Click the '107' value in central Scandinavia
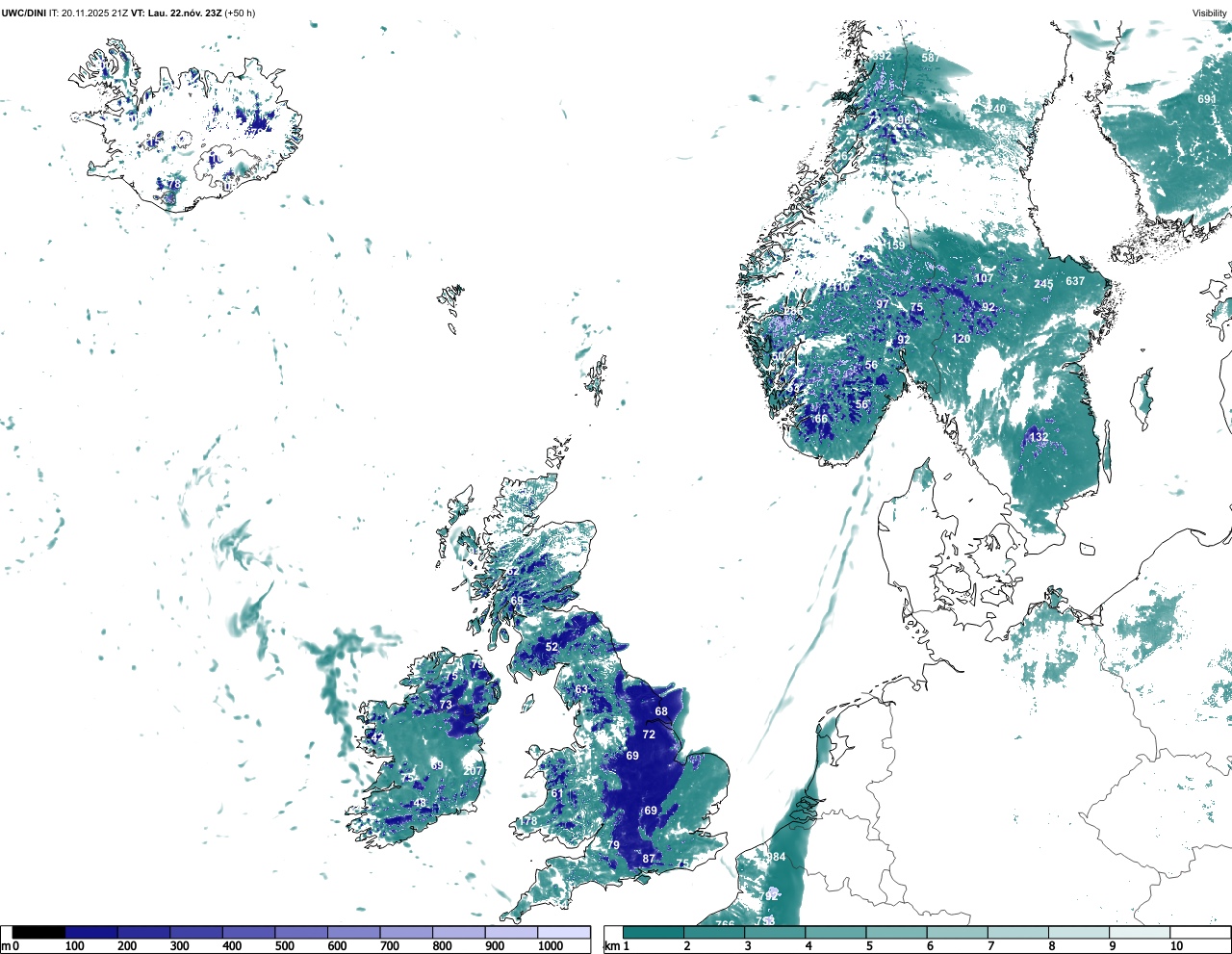 [x=984, y=278]
